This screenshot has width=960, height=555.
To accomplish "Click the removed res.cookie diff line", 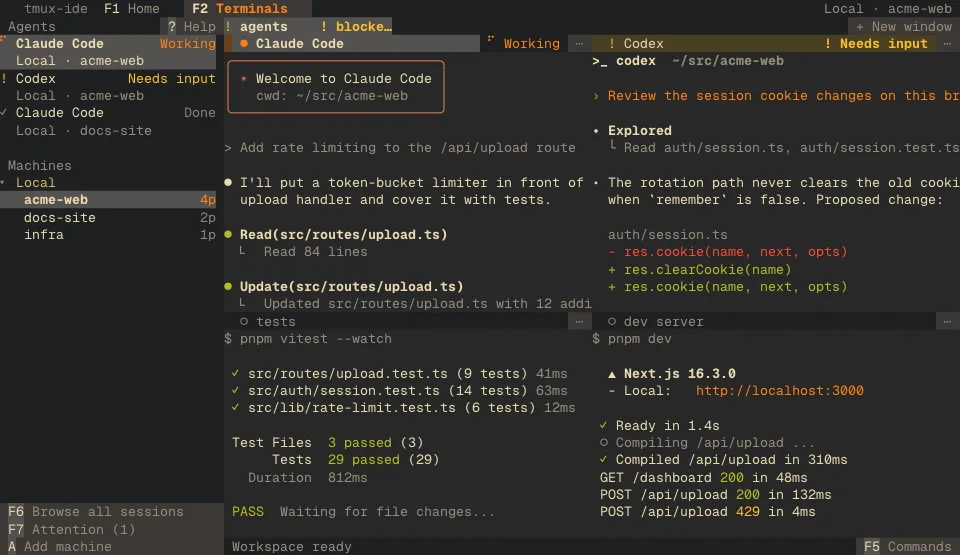I will coord(727,252).
